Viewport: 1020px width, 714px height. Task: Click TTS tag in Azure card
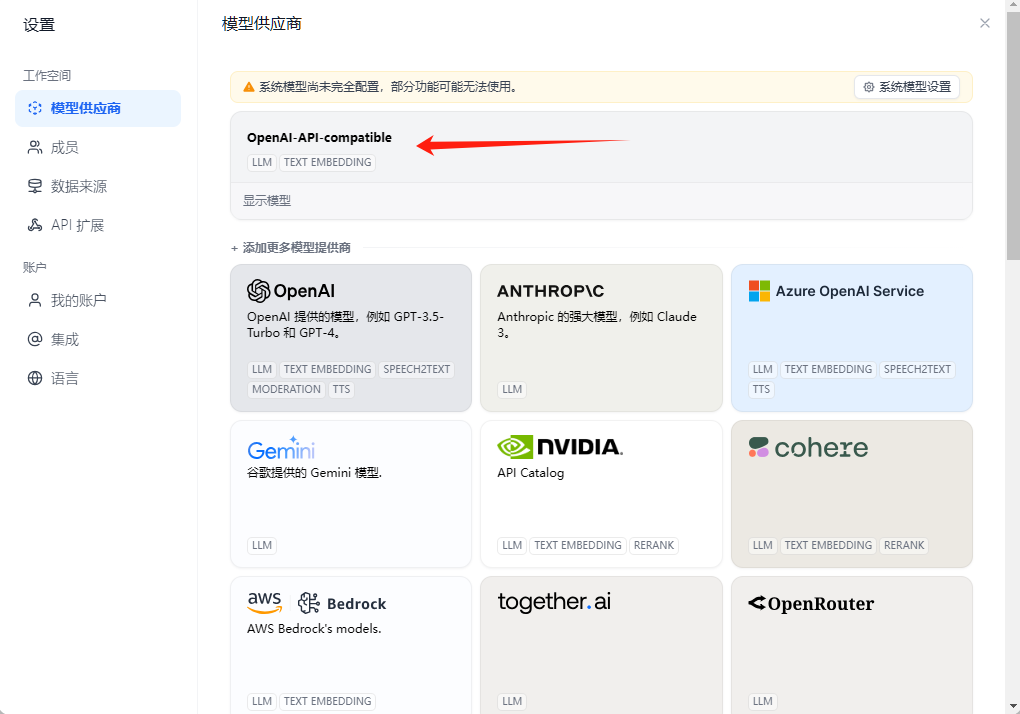point(761,390)
